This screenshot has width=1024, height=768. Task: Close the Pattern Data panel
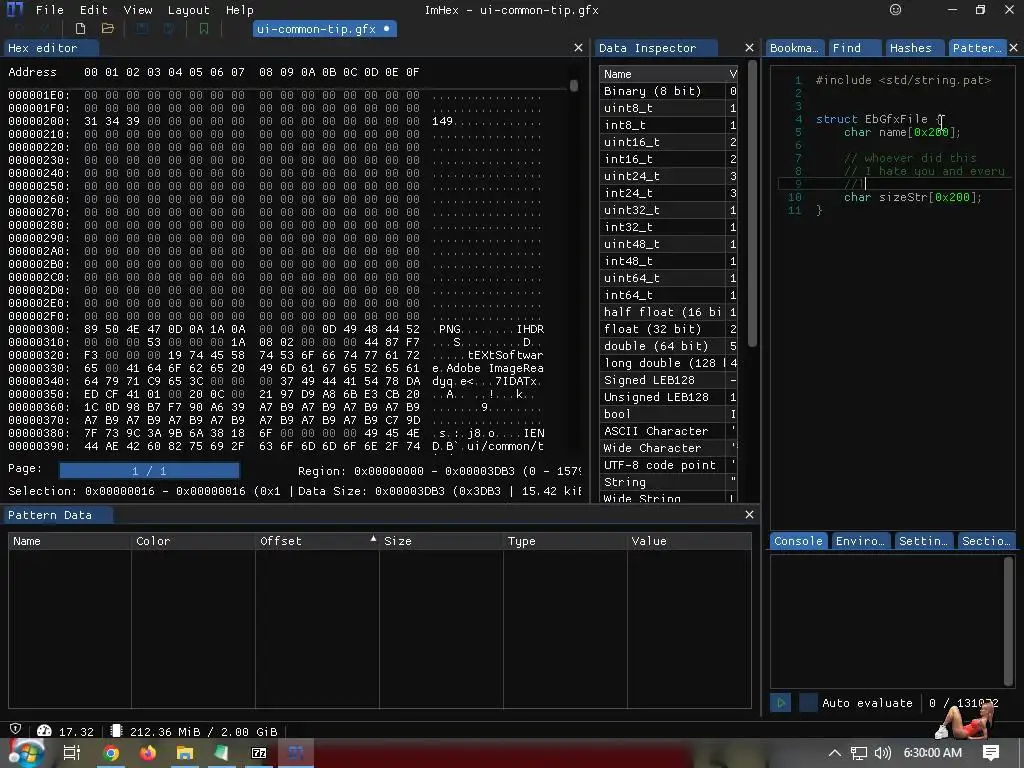click(749, 515)
